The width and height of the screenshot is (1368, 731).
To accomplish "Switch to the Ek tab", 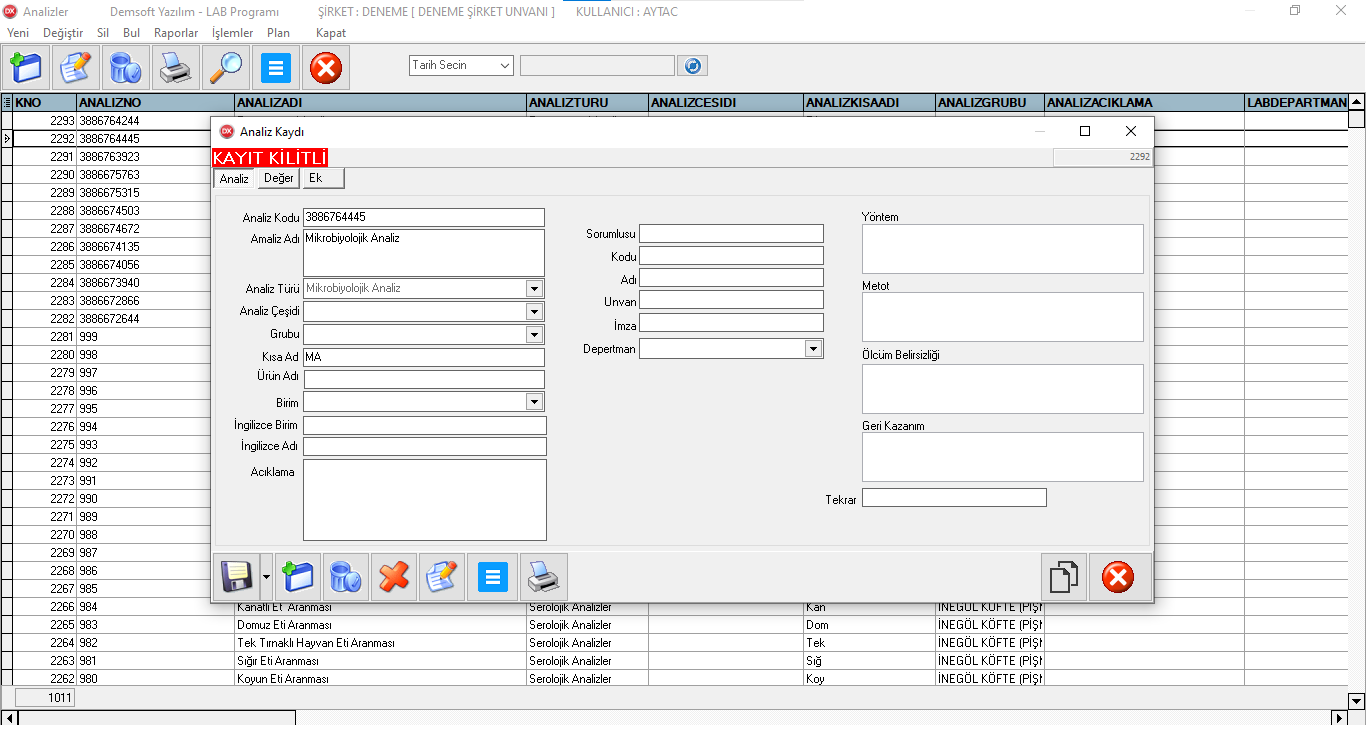I will [x=323, y=178].
